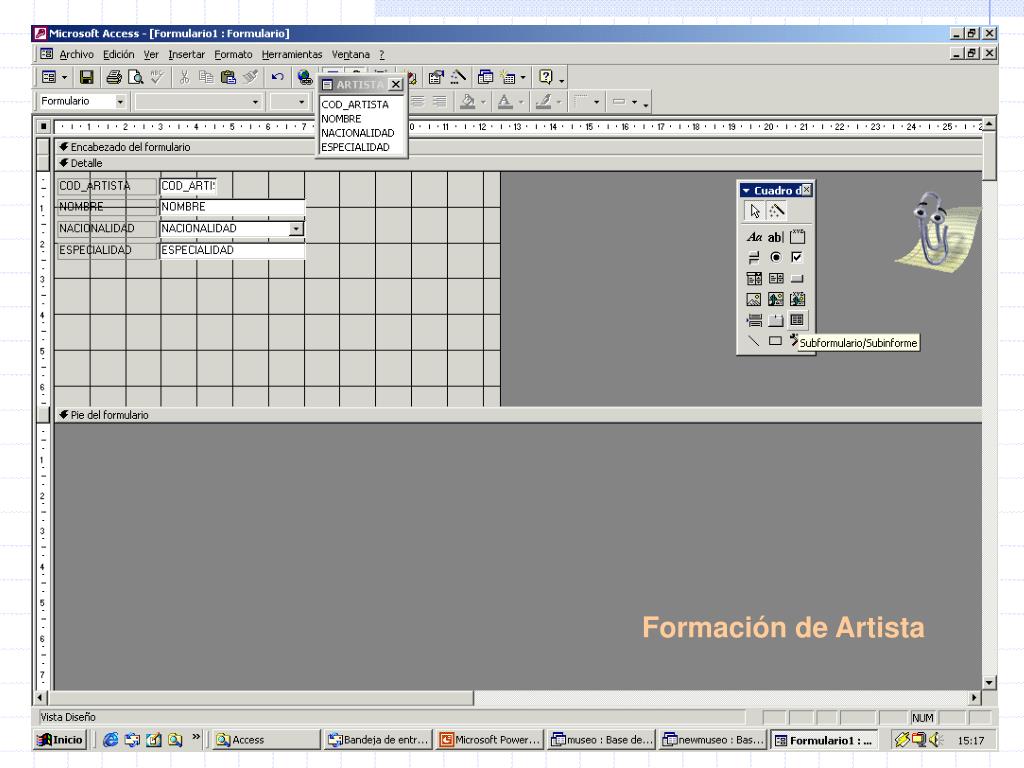Open the View button dropdown arrow
The image size is (1024, 768).
65,77
